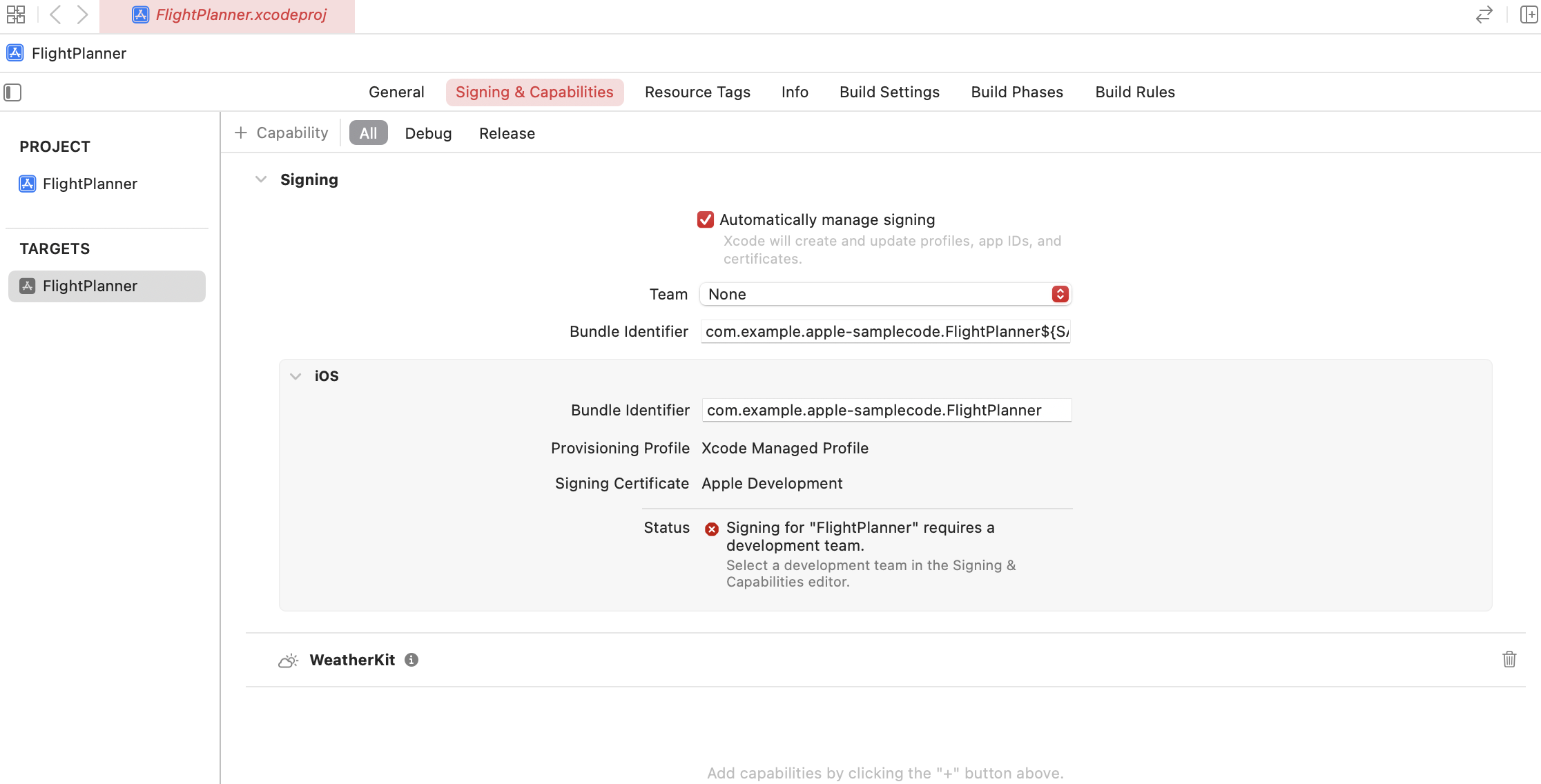The width and height of the screenshot is (1541, 784).
Task: Switch to the Info tab
Action: tap(795, 92)
